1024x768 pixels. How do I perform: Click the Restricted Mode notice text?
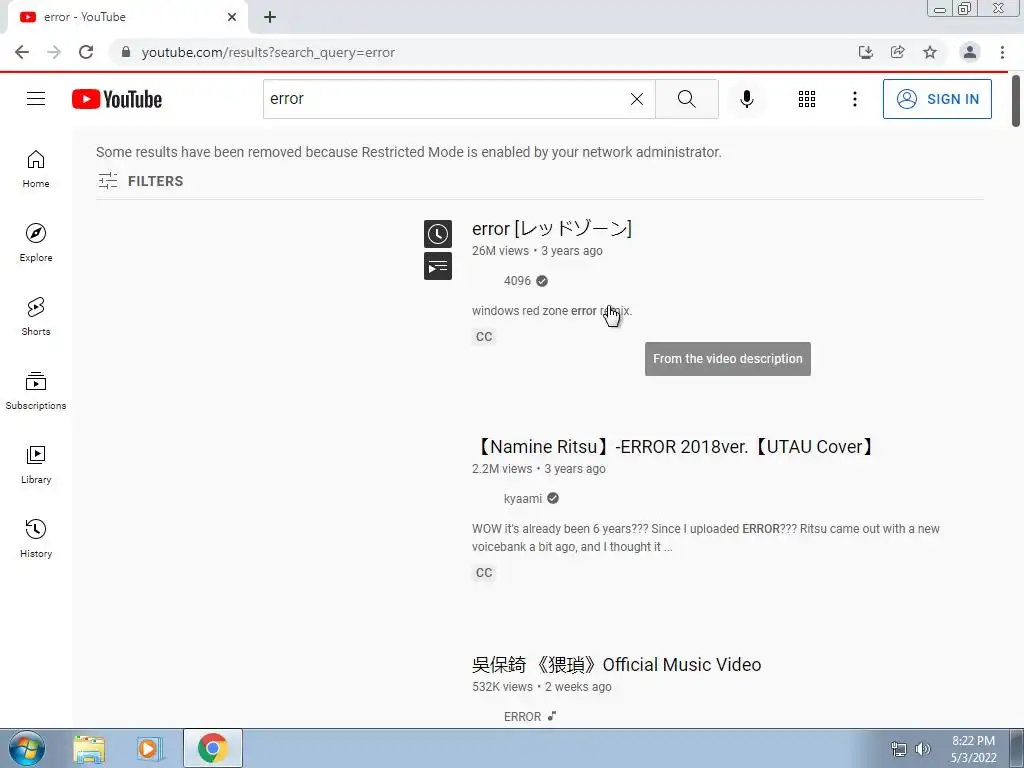(409, 152)
